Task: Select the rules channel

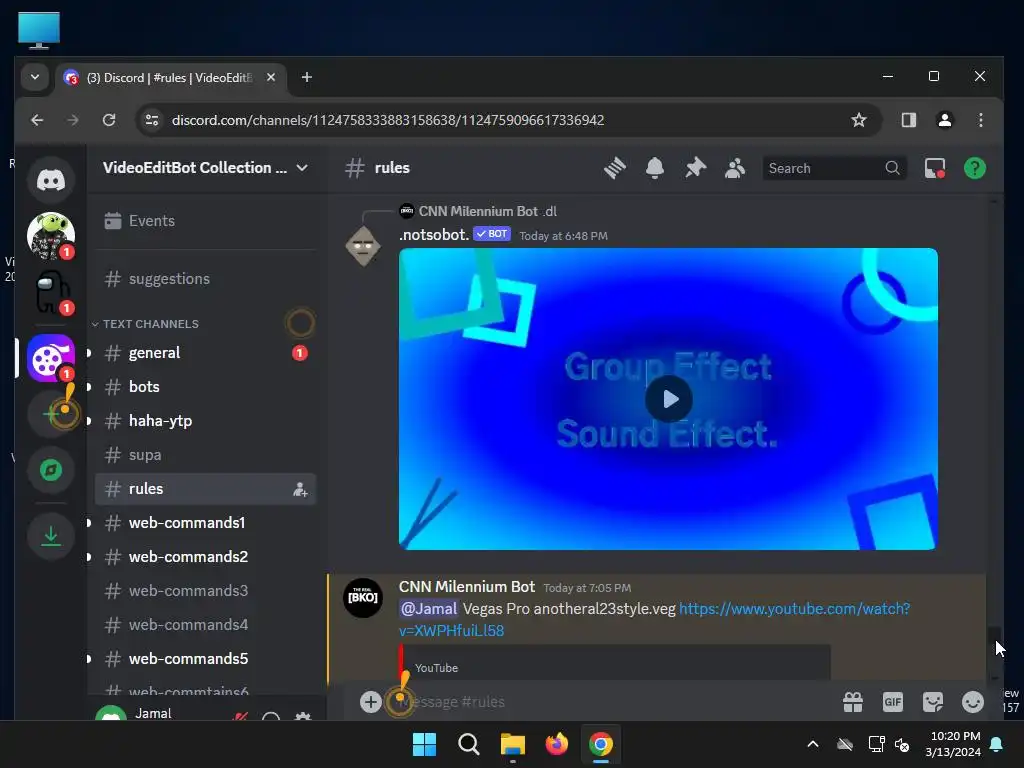Action: 206,488
